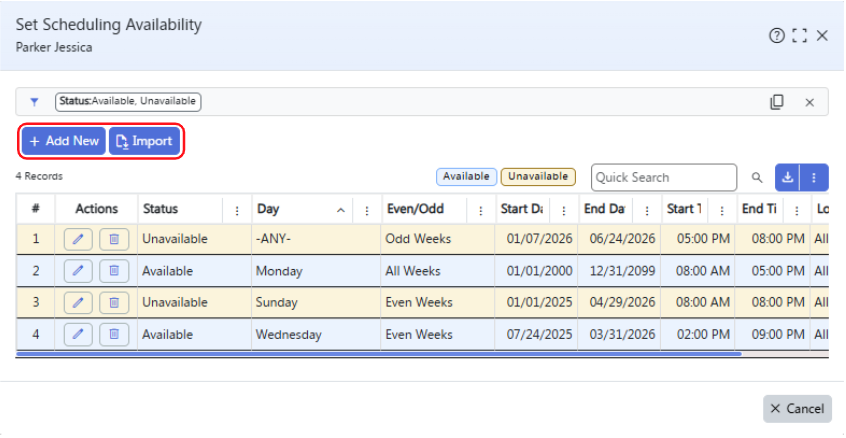The image size is (846, 438).
Task: Toggle the Unavailable status legend chip
Action: pyautogui.click(x=538, y=176)
